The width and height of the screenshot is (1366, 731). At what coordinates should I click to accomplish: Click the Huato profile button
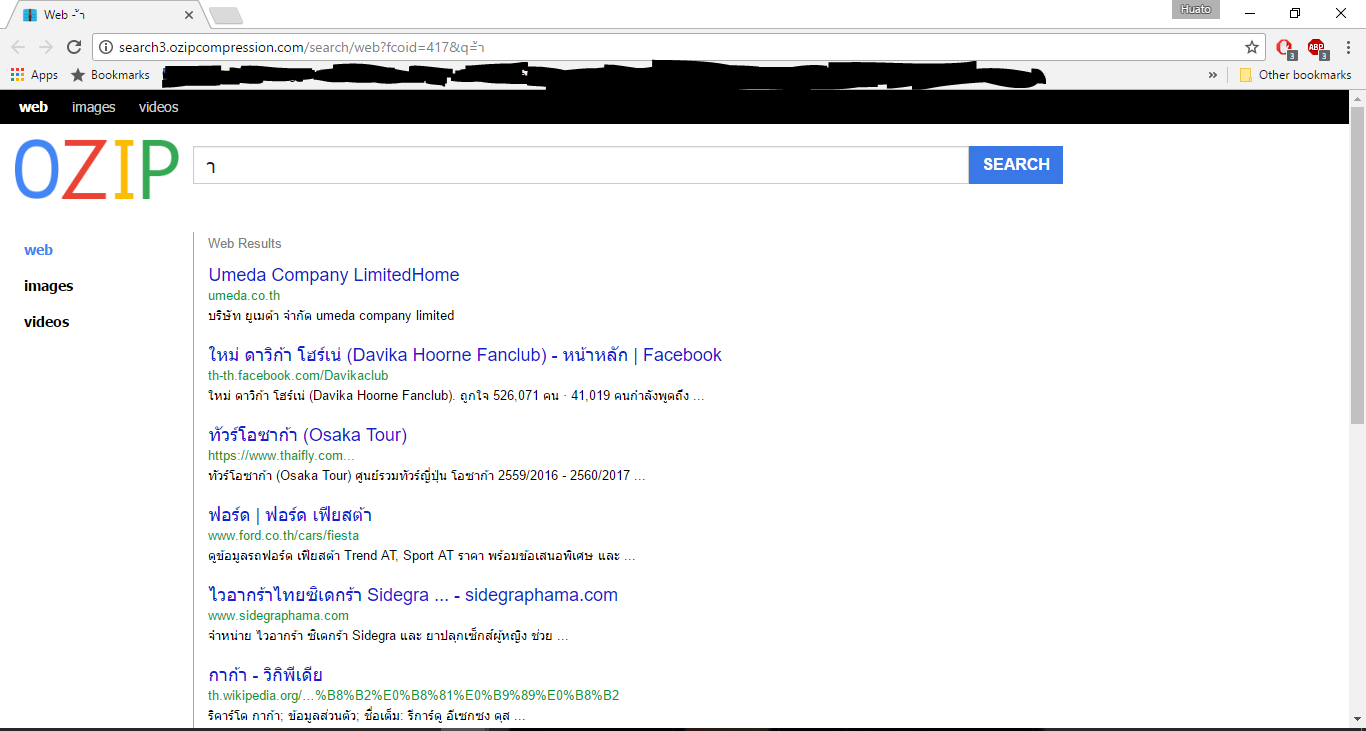(1196, 10)
